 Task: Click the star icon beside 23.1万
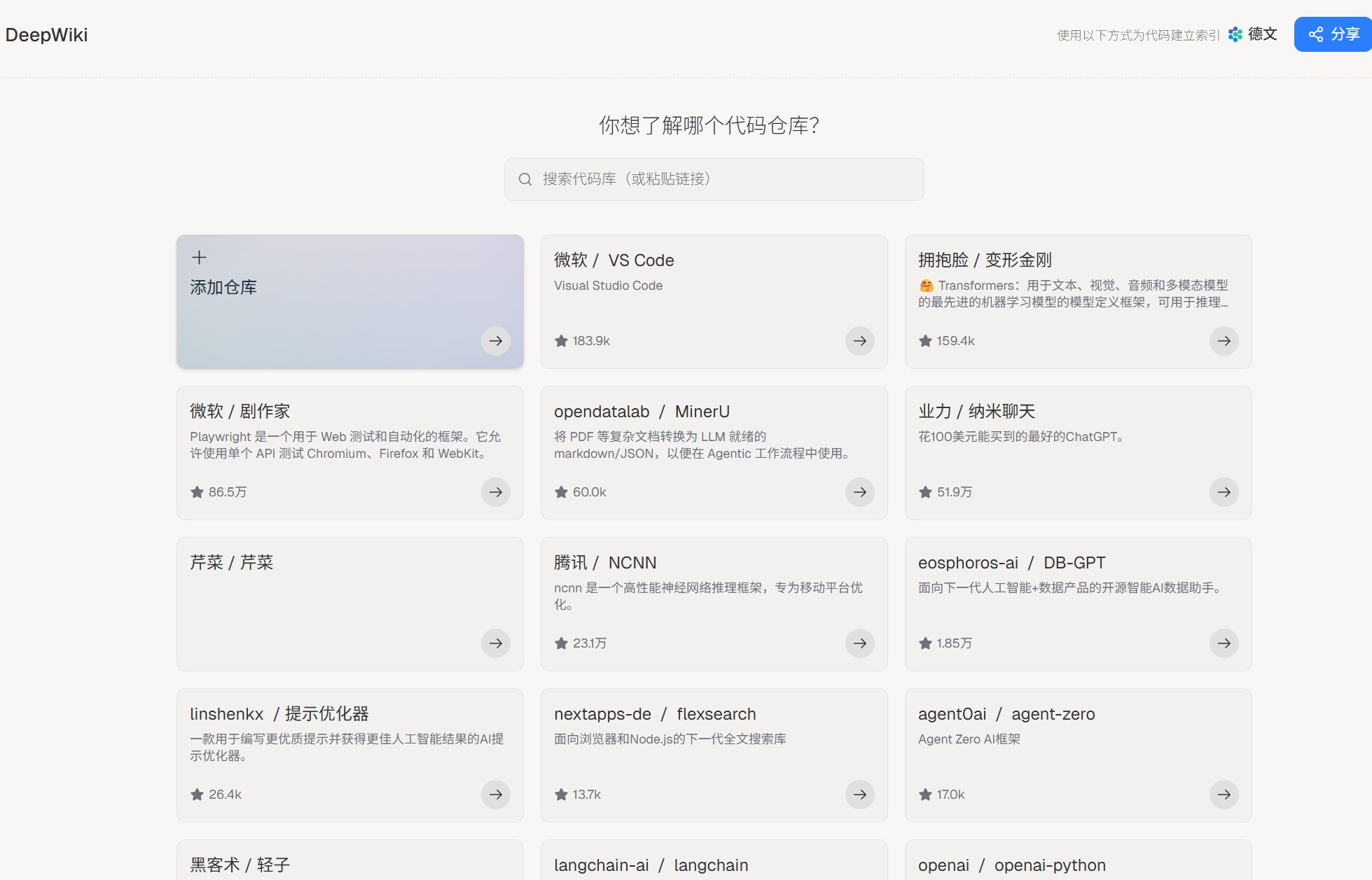561,643
